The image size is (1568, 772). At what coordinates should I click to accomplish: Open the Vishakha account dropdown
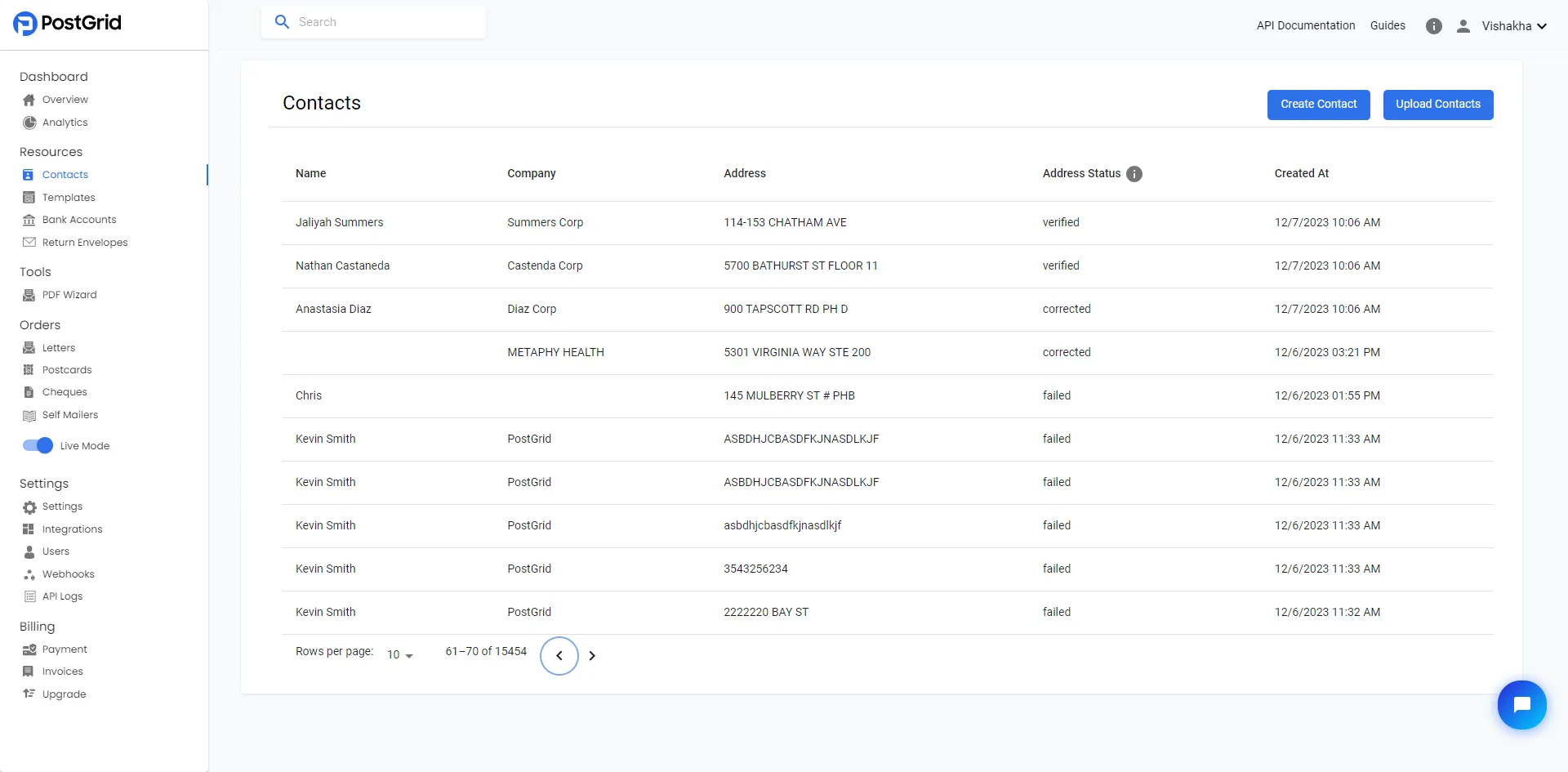coord(1513,25)
